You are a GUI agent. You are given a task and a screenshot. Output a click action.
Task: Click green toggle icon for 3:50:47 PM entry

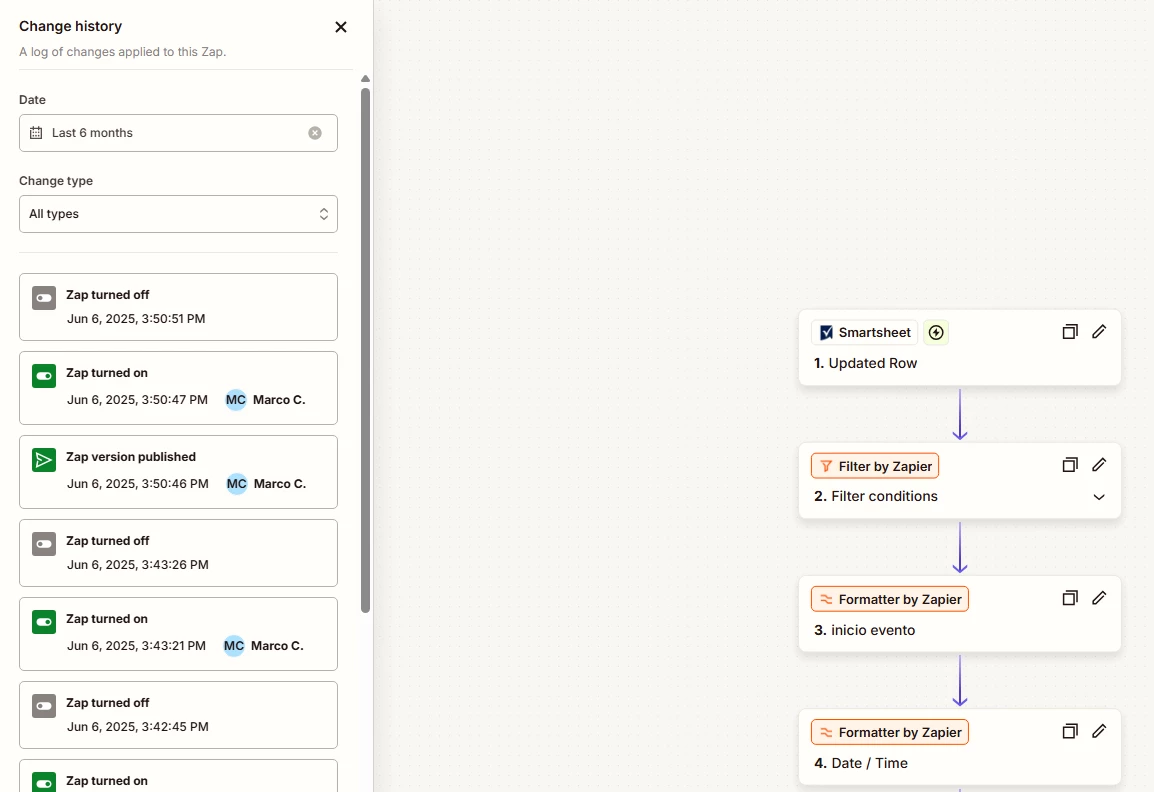pyautogui.click(x=44, y=376)
